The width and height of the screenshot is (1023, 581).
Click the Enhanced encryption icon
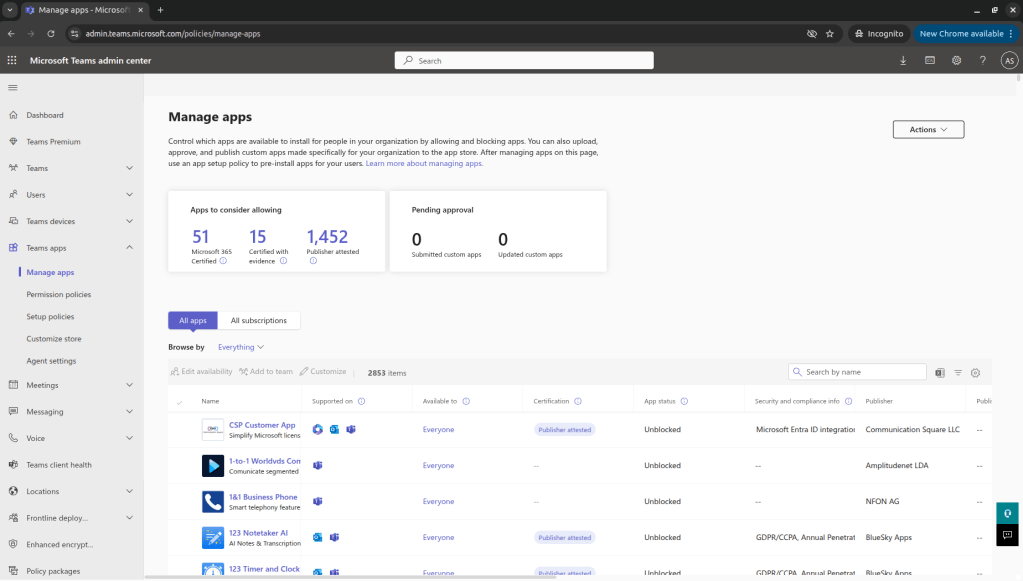[x=13, y=544]
